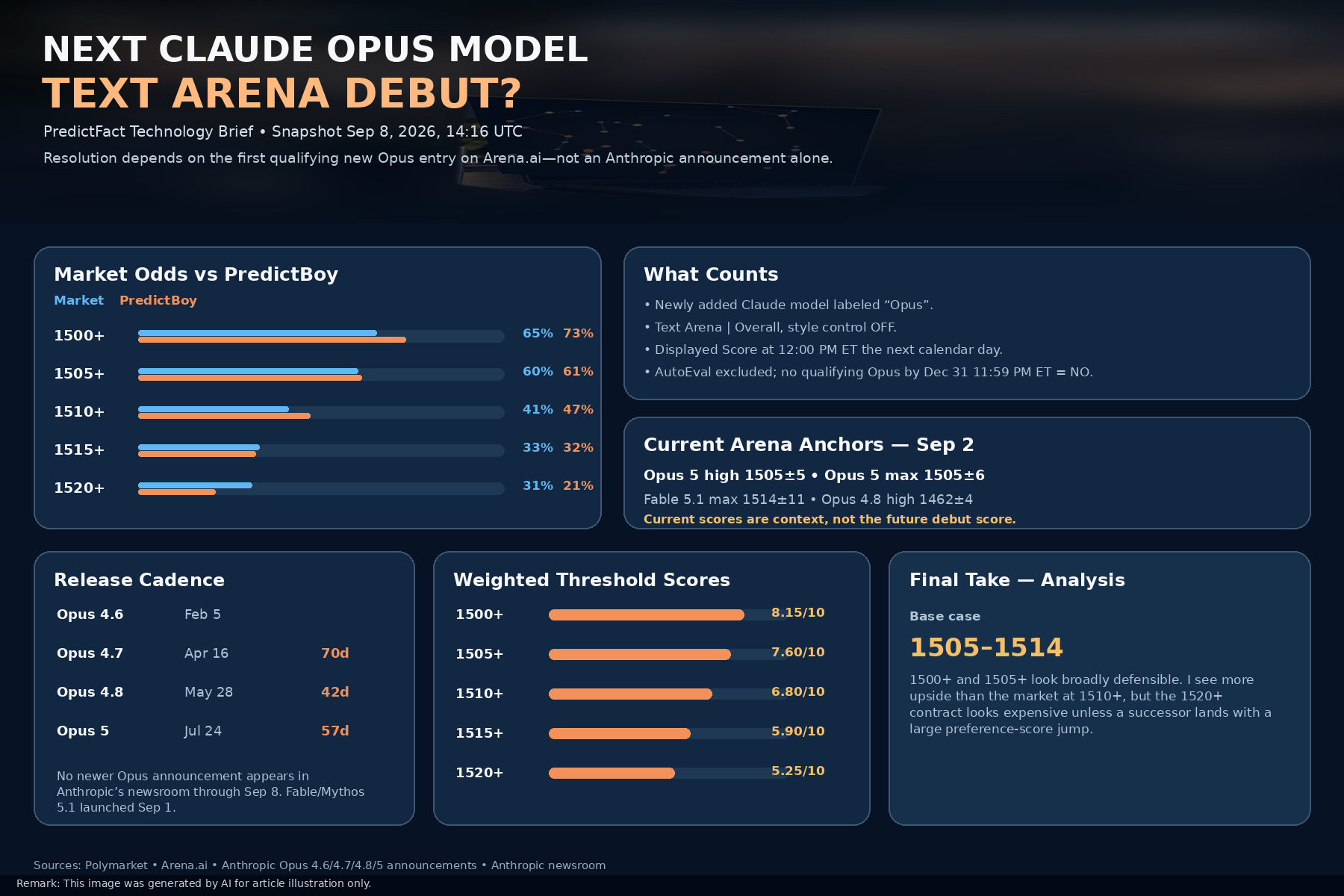Click the blue 'Market' legend label
The width and height of the screenshot is (1344, 896).
tap(78, 300)
